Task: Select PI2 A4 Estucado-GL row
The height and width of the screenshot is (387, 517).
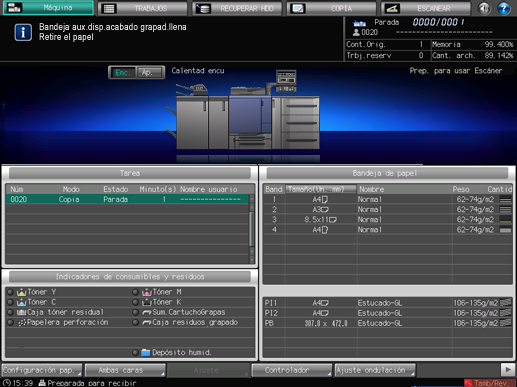Action: click(x=388, y=313)
